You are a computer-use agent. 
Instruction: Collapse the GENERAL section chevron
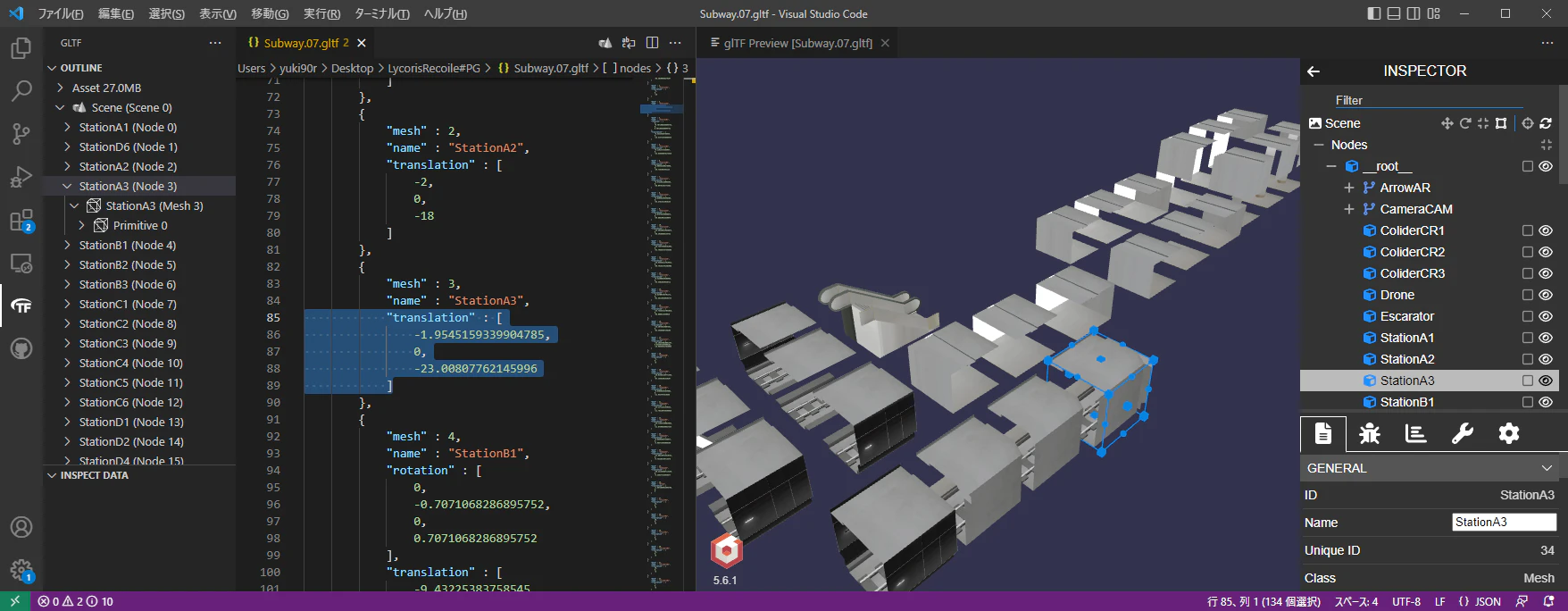1547,468
